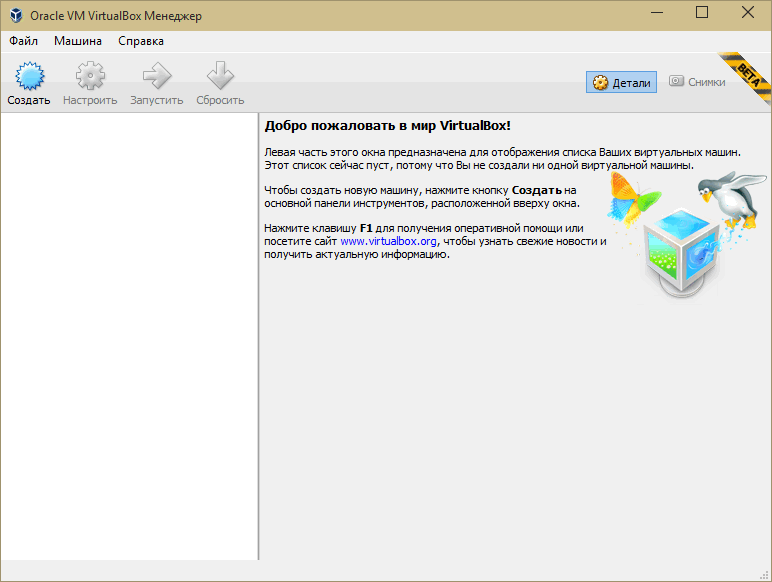Screen dimensions: 772x582
Task: Click the VirtualBox logo in title bar
Action: pyautogui.click(x=16, y=15)
